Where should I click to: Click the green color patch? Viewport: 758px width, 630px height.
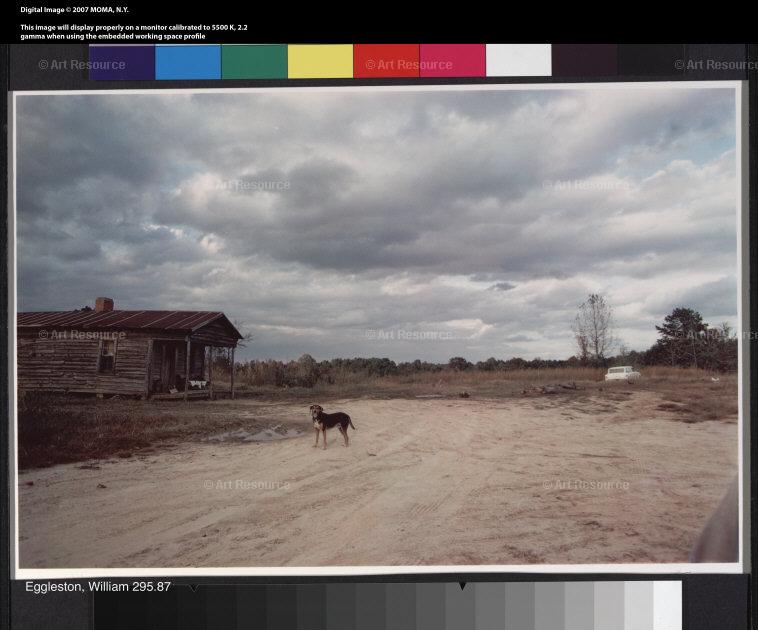pos(254,61)
